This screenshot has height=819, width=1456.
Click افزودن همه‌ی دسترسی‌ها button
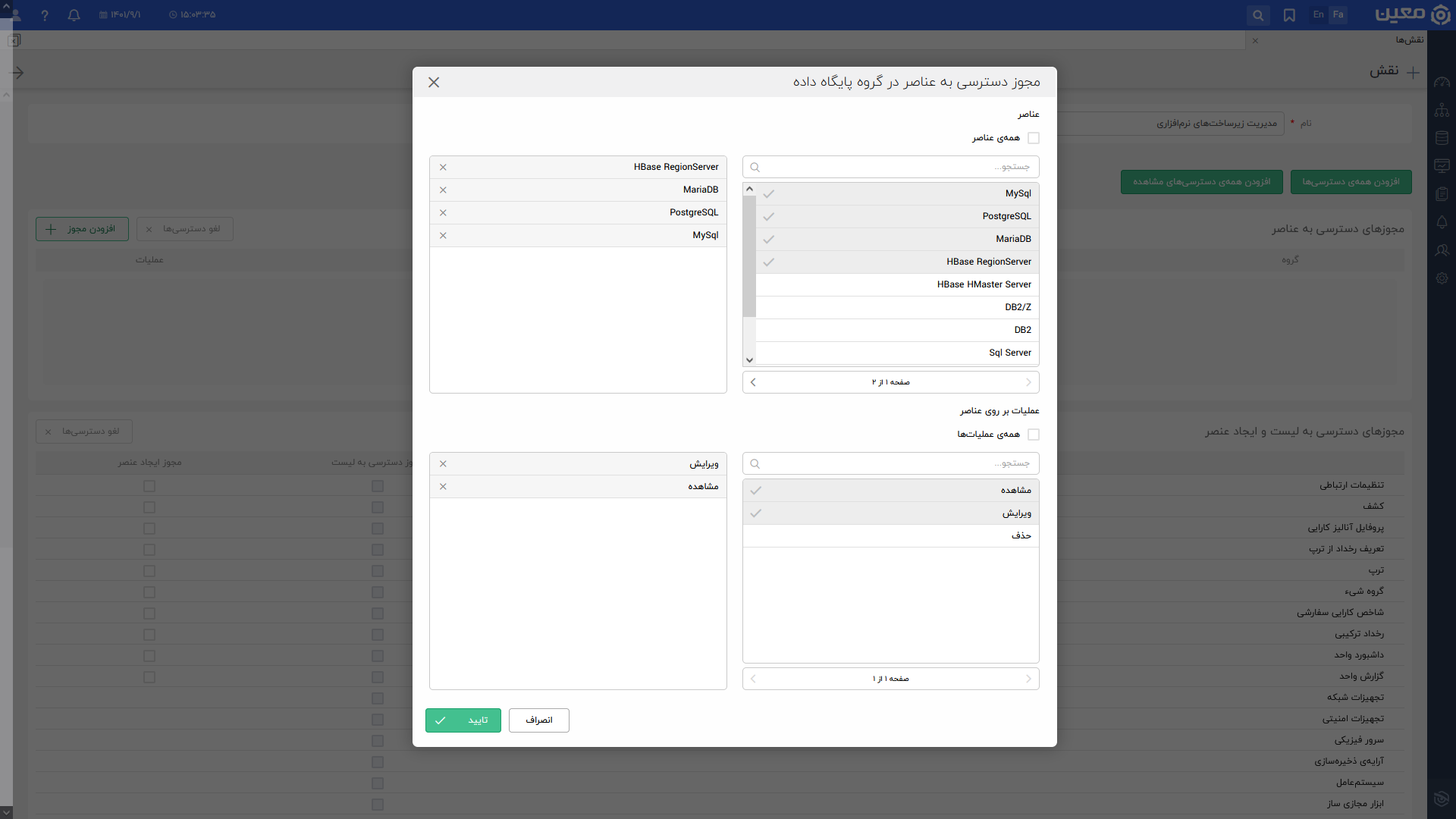1351,182
